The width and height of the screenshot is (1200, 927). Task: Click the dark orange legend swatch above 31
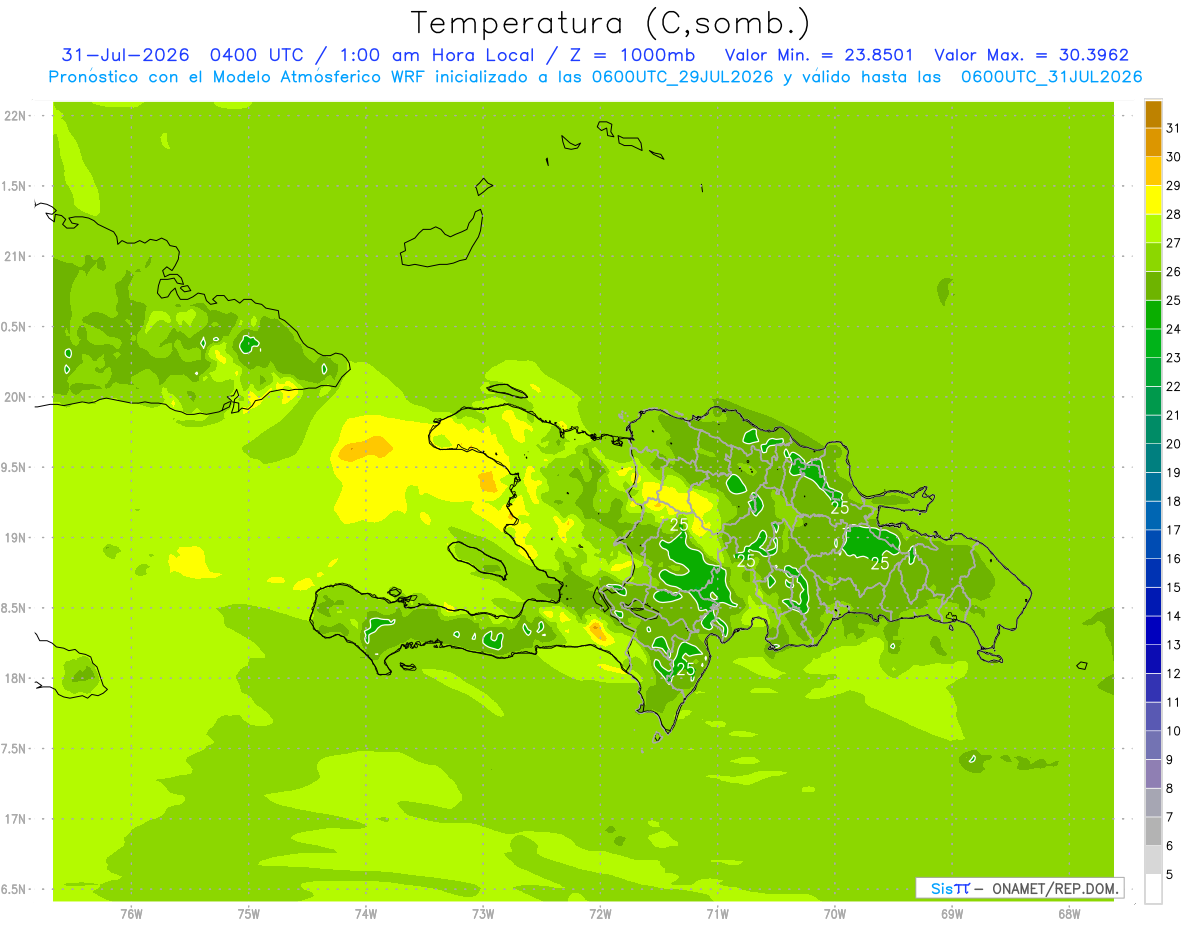pyautogui.click(x=1153, y=114)
